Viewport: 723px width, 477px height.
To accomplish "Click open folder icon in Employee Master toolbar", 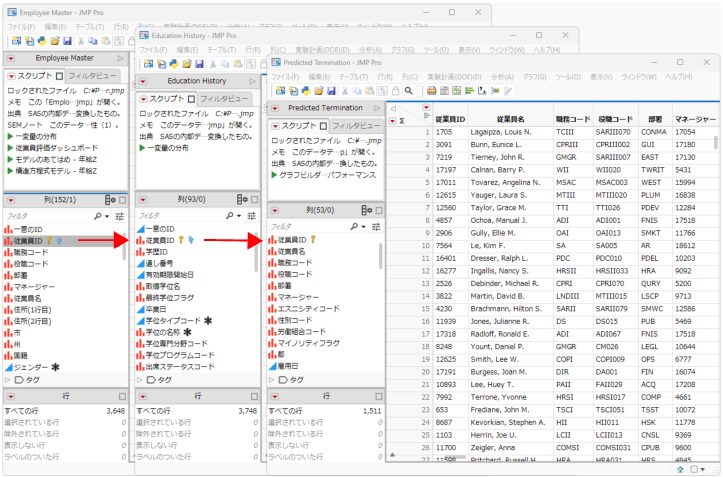I will (55, 41).
